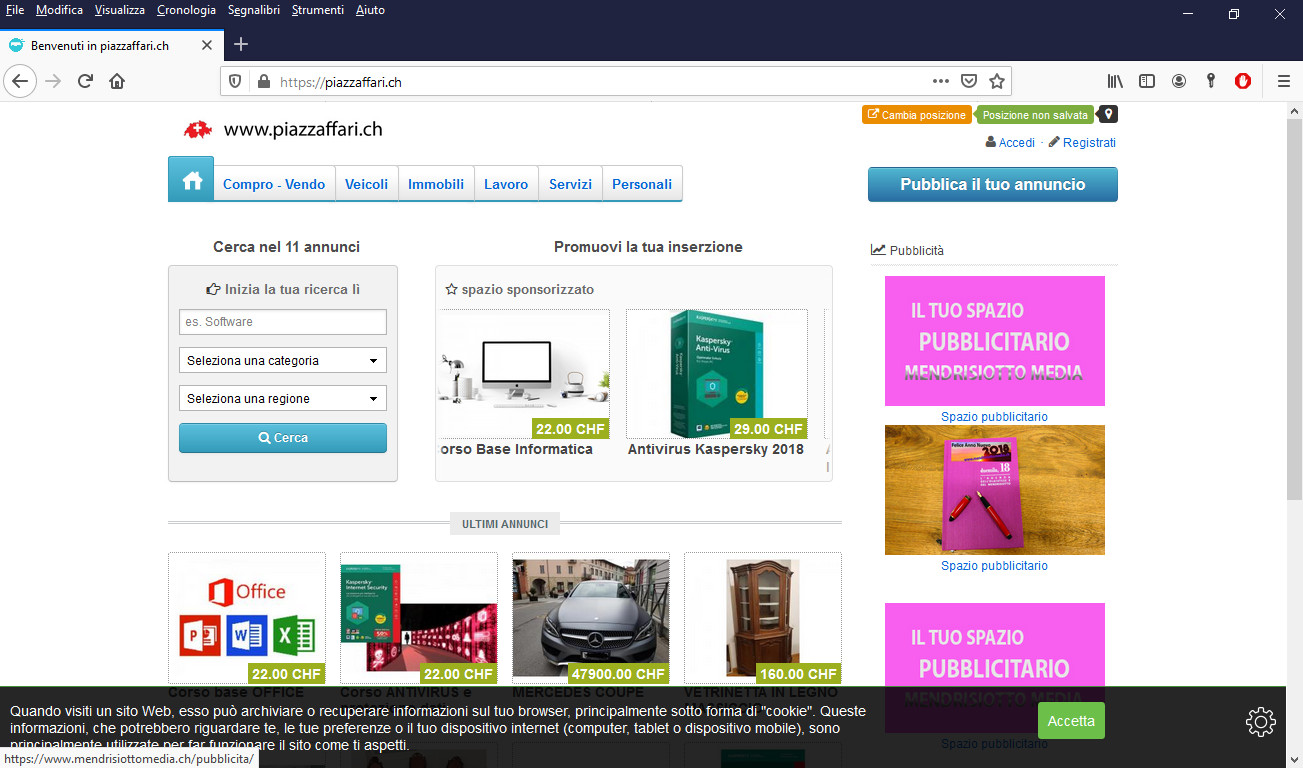Open the page actions three-dot menu

pos(940,82)
